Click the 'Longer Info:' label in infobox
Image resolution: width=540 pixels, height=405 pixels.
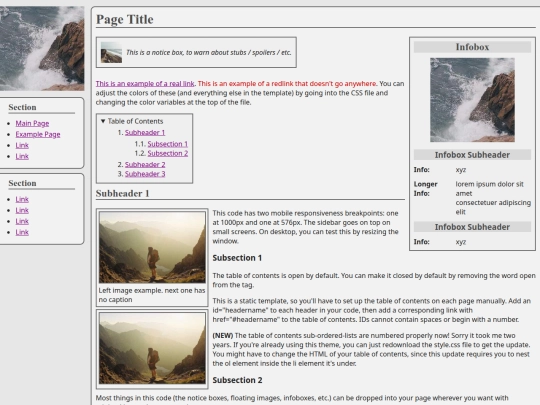tap(426, 189)
